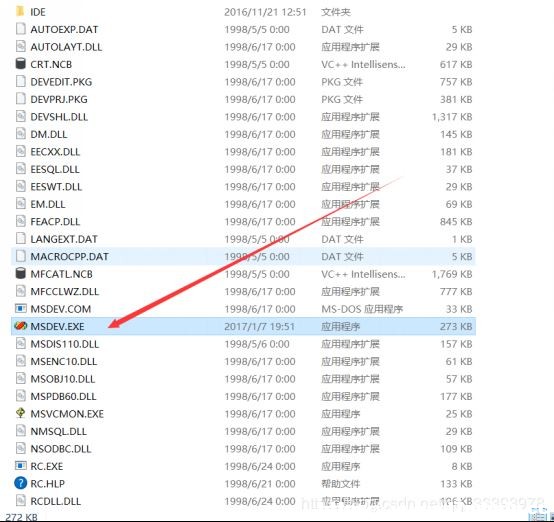The width and height of the screenshot is (554, 522).
Task: Click the LANGEXT.DAT file name
Action: [x=64, y=239]
